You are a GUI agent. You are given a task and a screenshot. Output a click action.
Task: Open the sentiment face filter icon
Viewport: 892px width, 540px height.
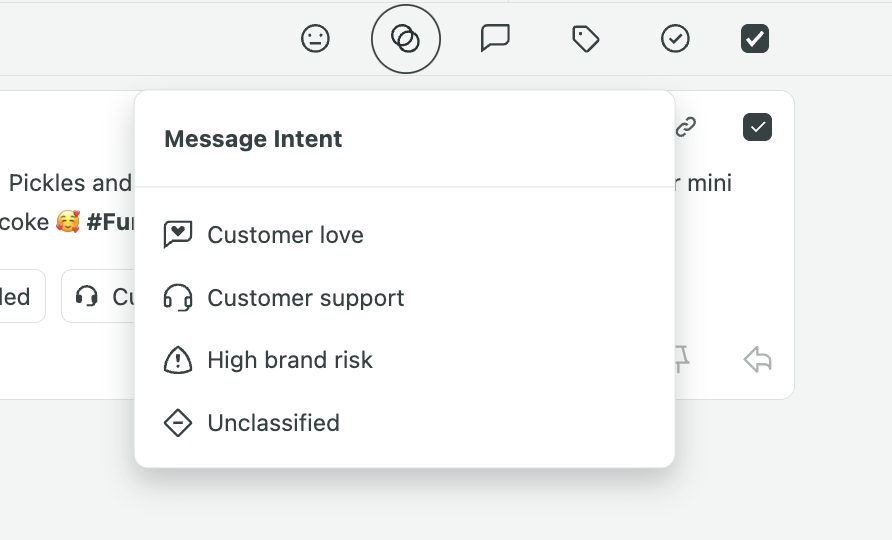315,39
